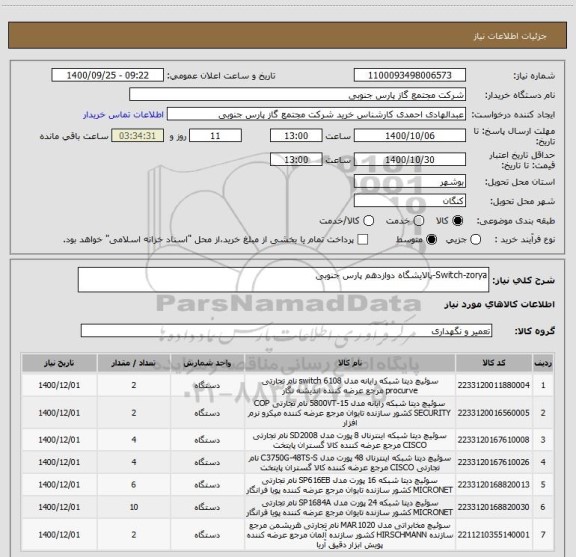The width and height of the screenshot is (576, 557).
Task: Click quantity 10 in SP1684A row
Action: coord(134,507)
